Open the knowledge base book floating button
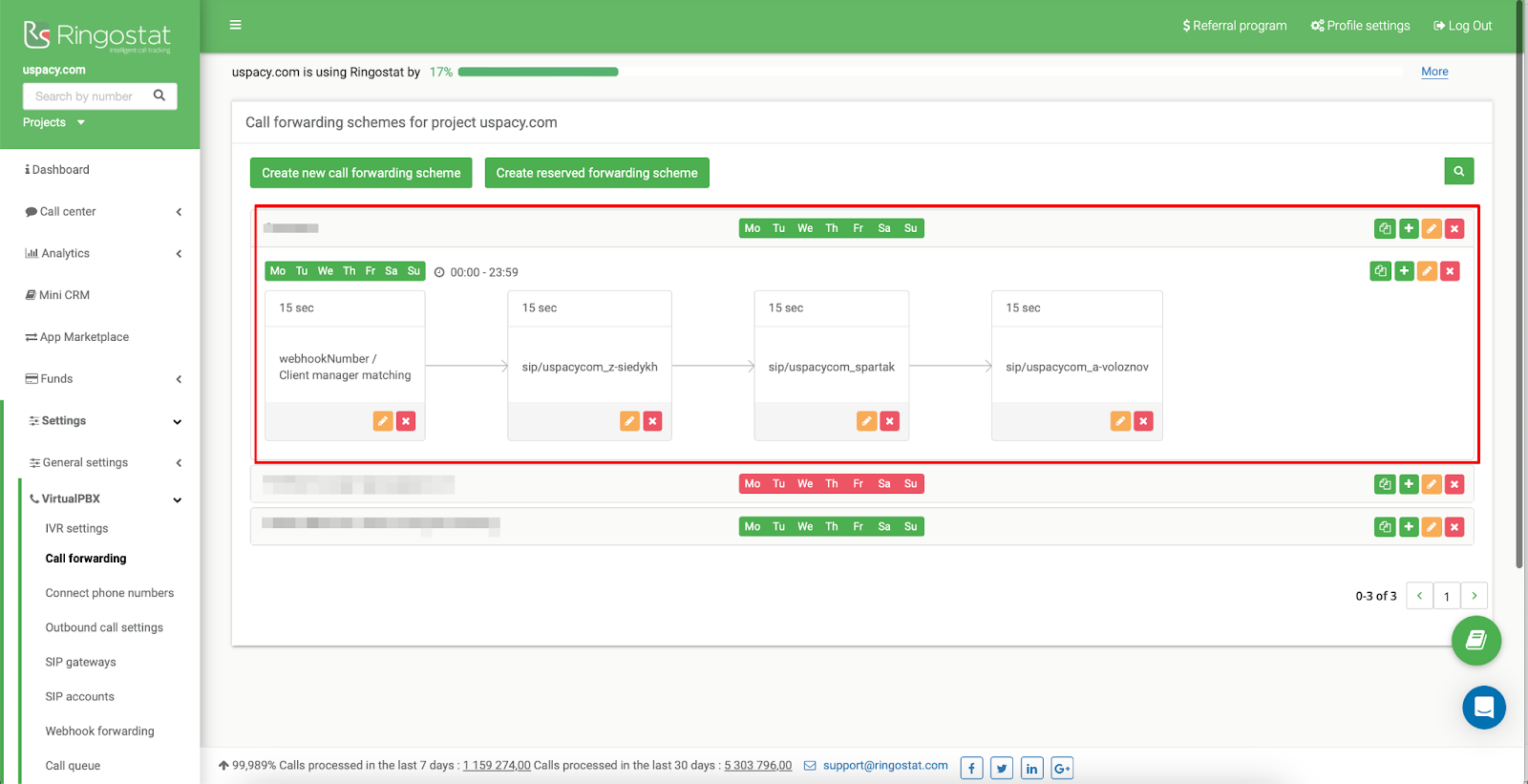The image size is (1528, 784). (1476, 641)
